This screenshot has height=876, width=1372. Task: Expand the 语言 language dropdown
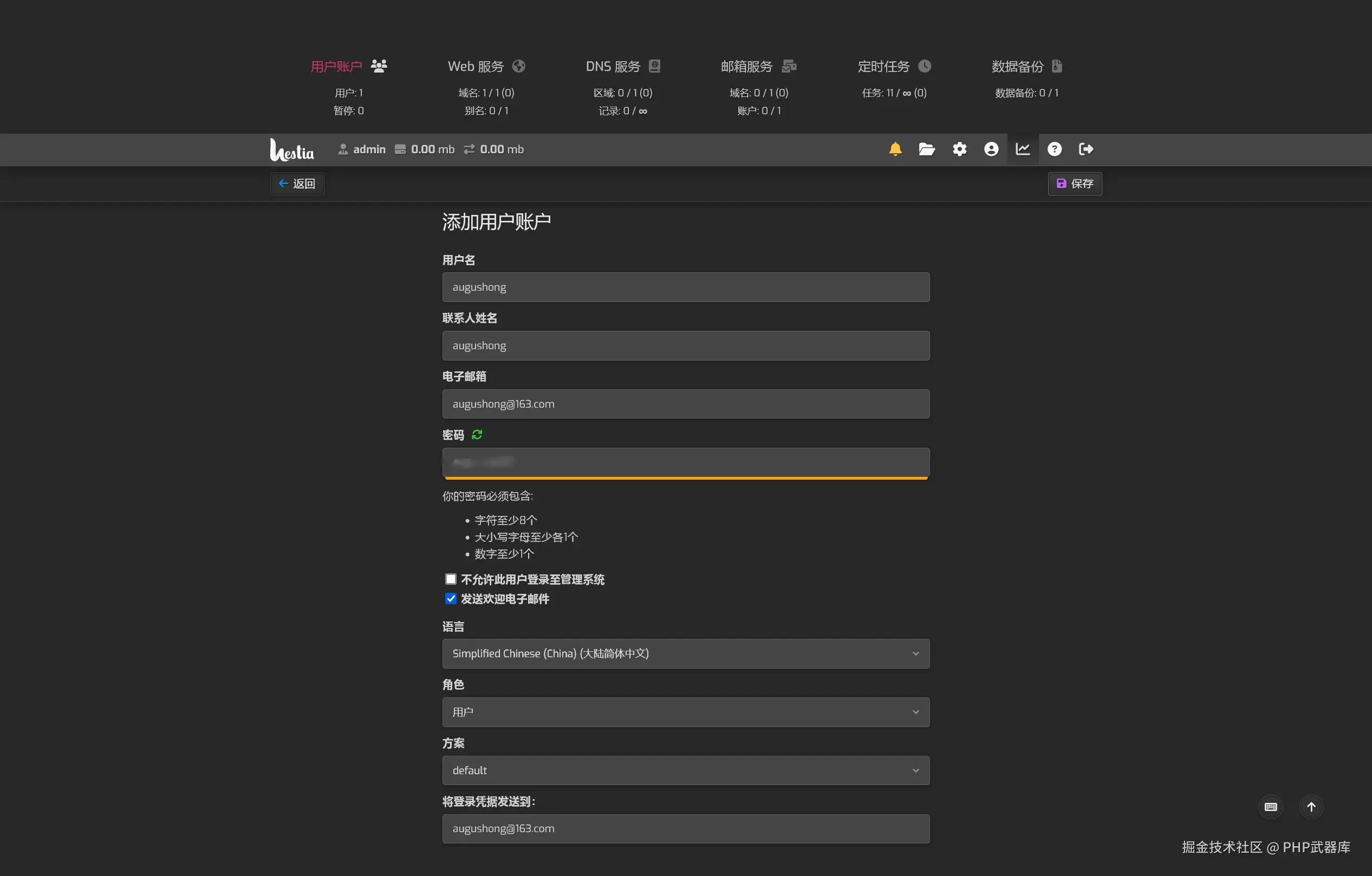coord(685,653)
